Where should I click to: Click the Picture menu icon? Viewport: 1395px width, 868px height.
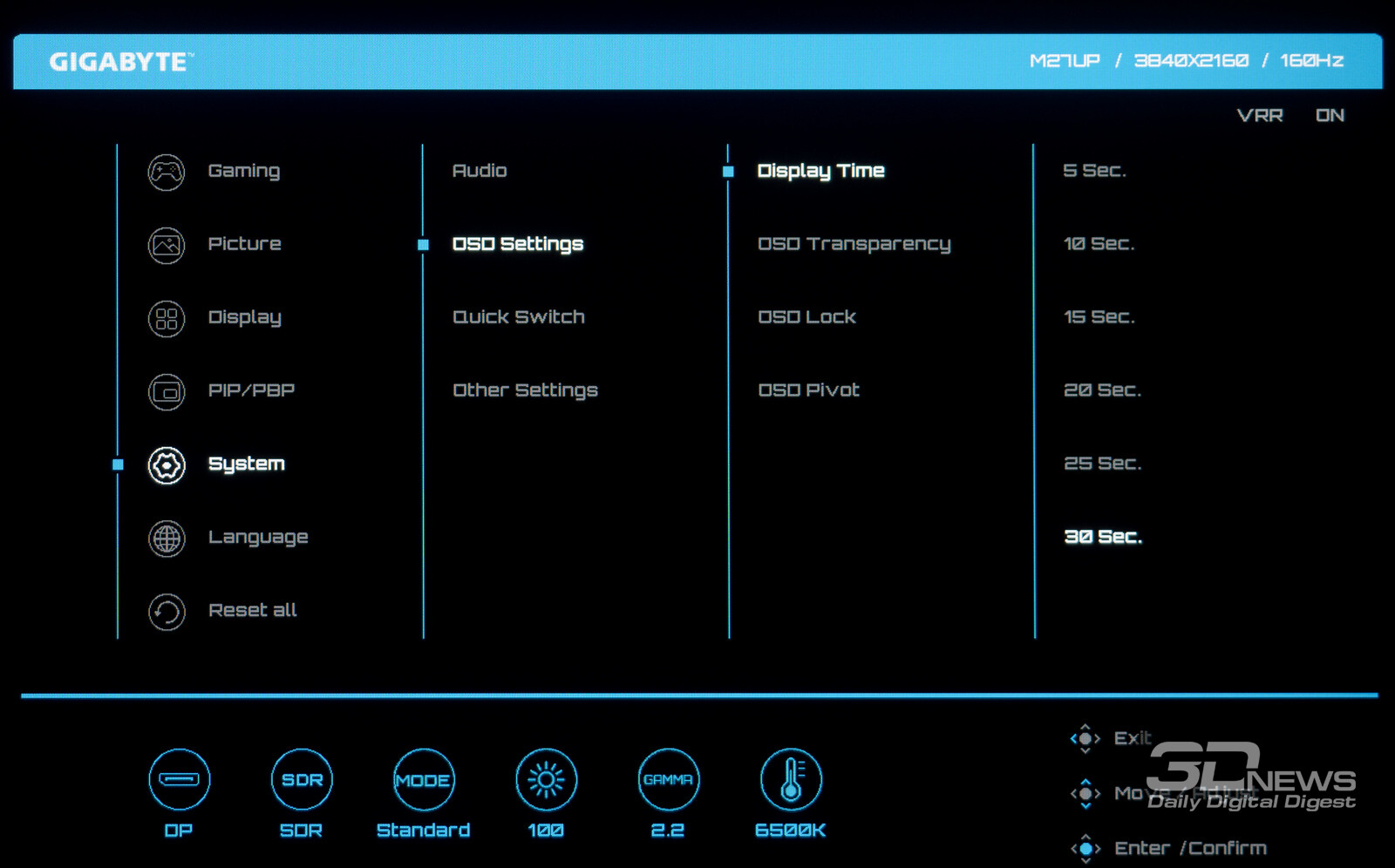(166, 245)
